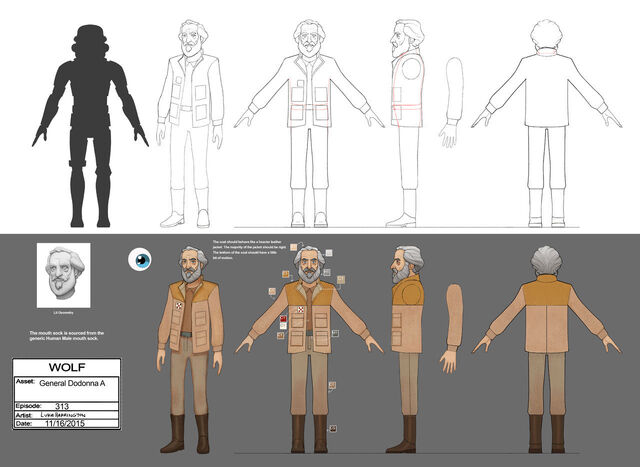This screenshot has height=467, width=640.
Task: Click the blue eye reference image
Action: point(140,260)
